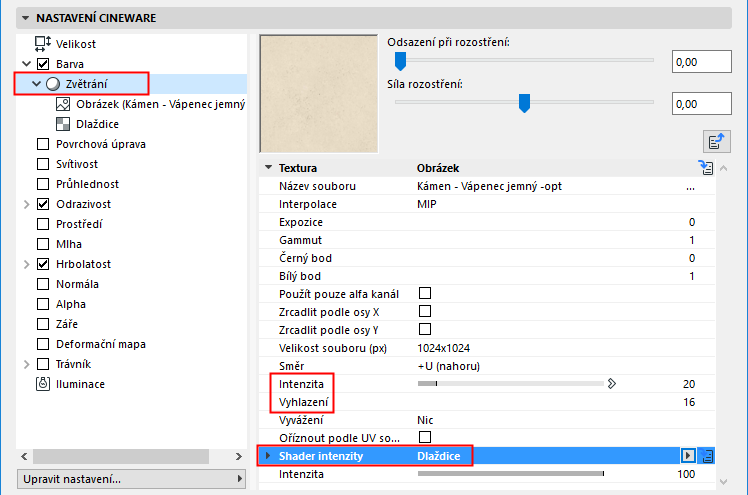Click the play arrow button in Shader intenzity row
Screen dimensions: 748x495
tap(688, 456)
